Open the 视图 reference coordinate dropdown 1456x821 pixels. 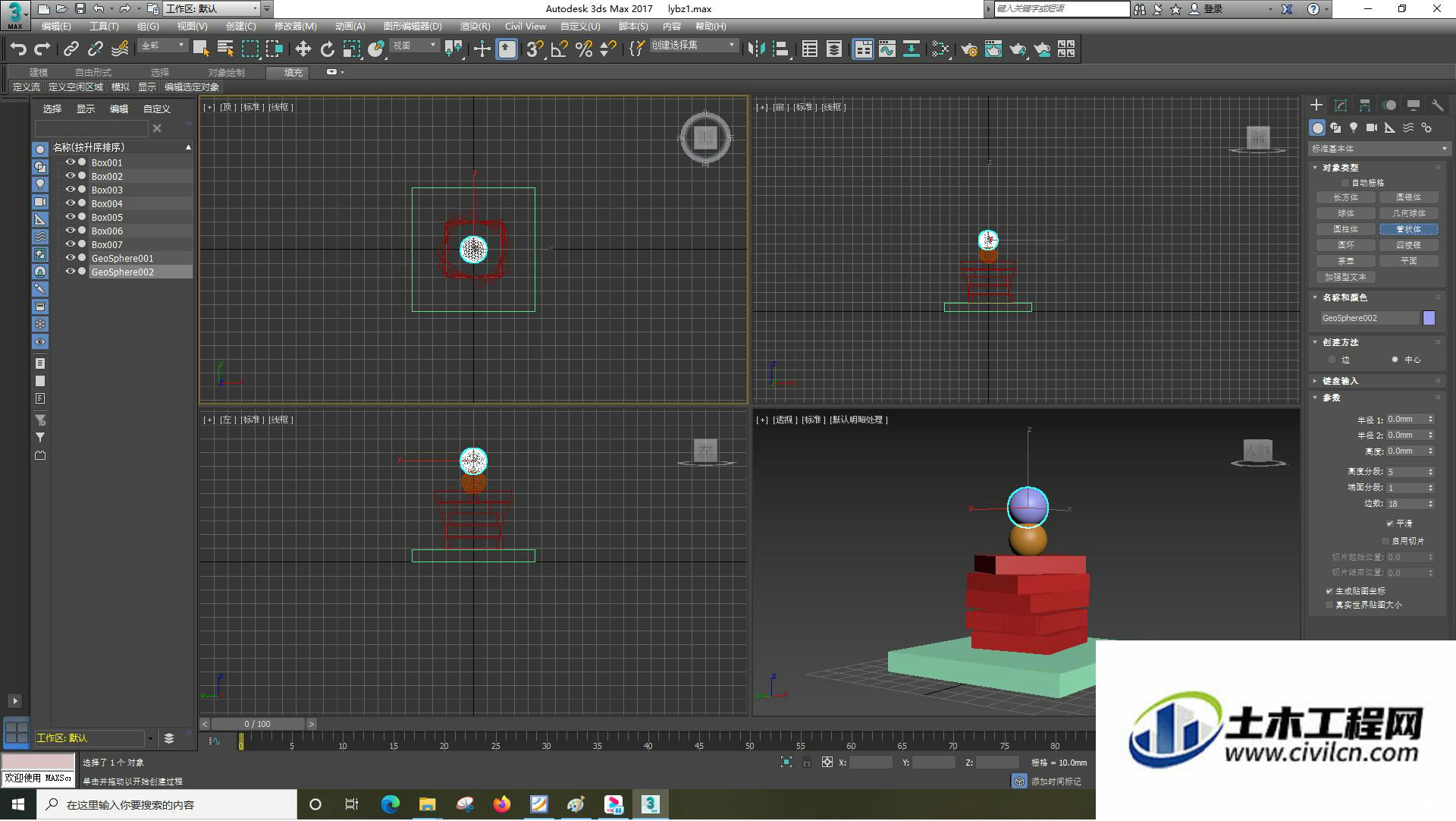(414, 46)
